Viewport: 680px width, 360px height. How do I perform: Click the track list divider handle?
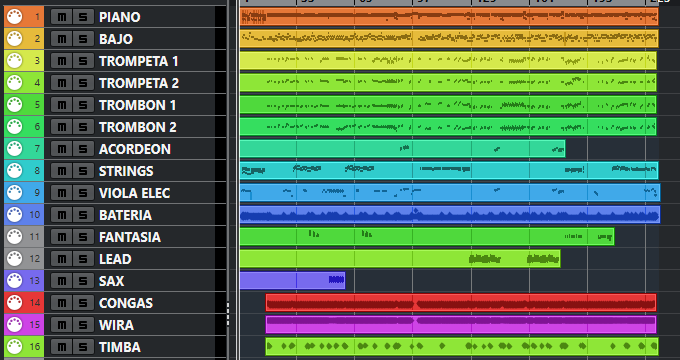(x=228, y=314)
